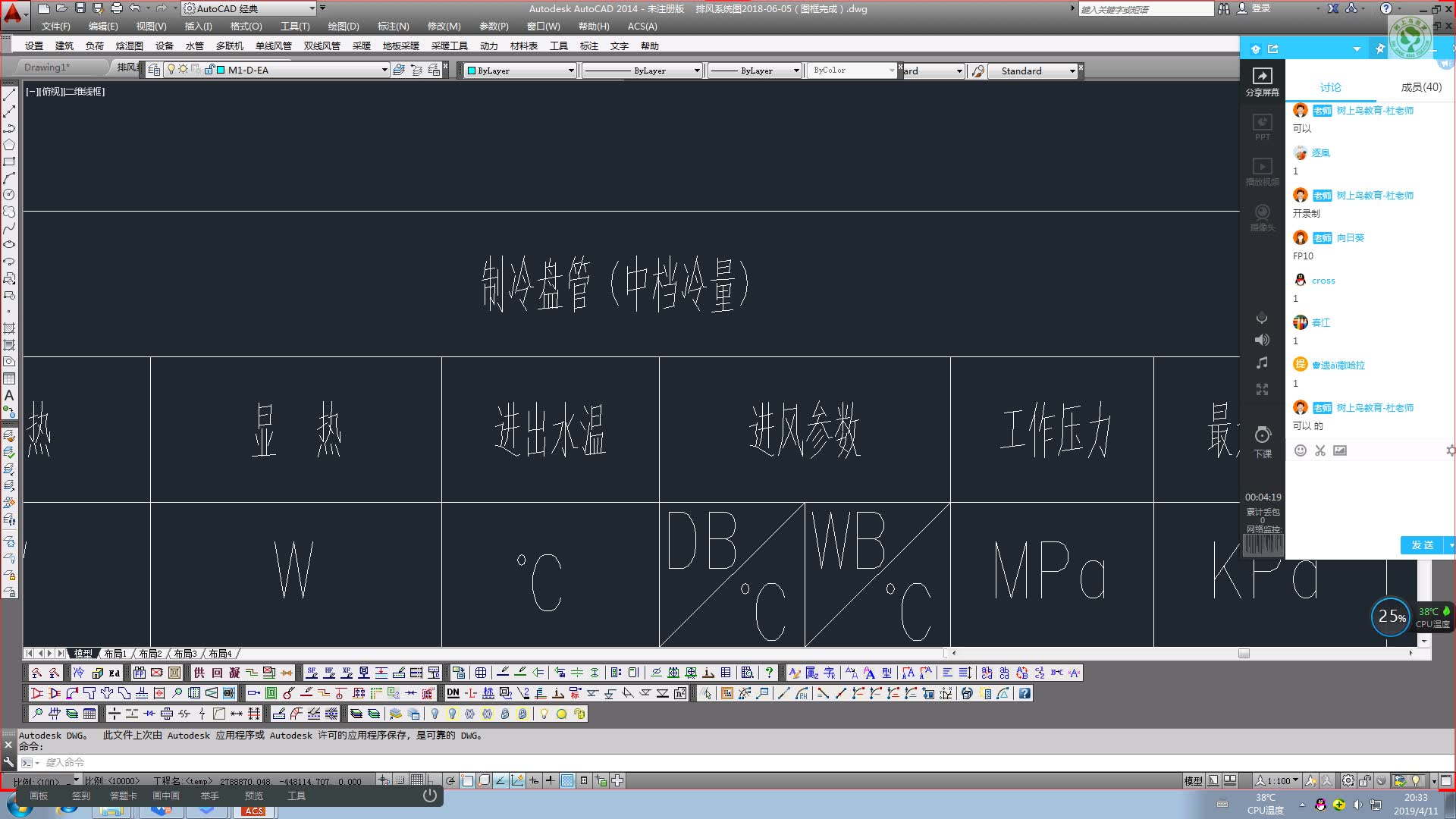Click the search keyword input box
Viewport: 1456px width, 819px height.
1145,9
